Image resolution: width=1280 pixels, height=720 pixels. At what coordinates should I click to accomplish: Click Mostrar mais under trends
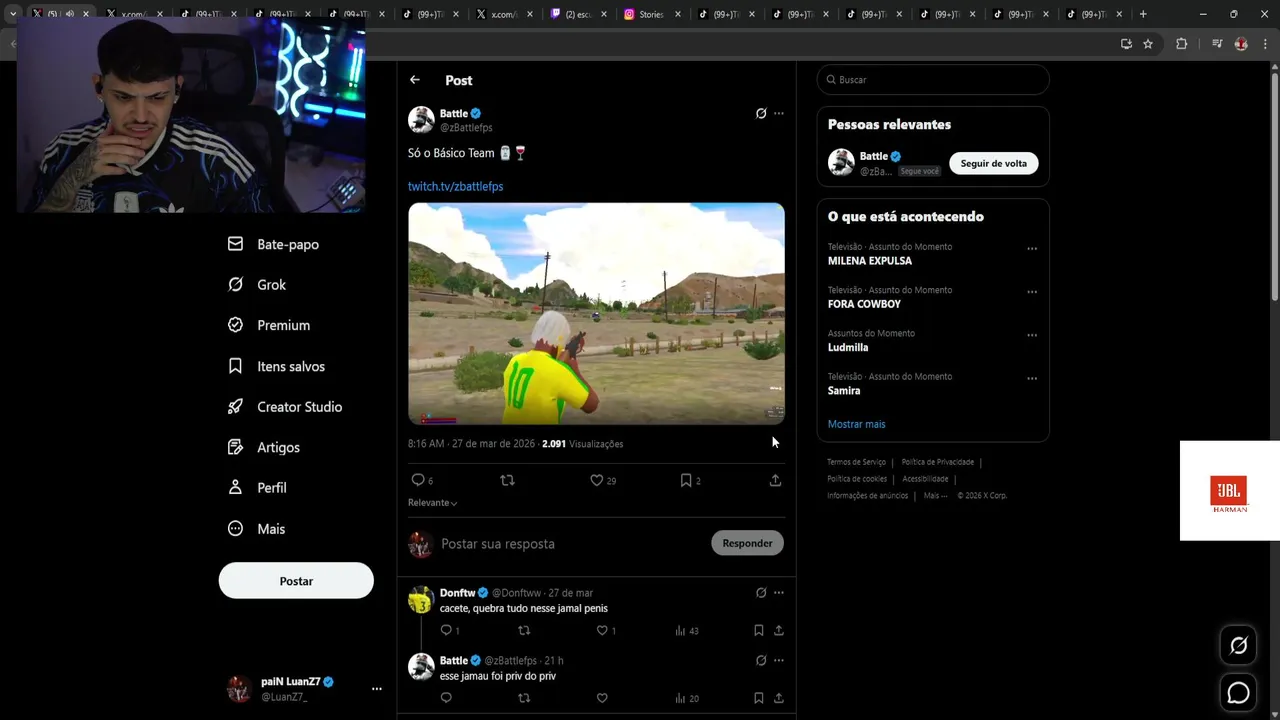point(856,424)
